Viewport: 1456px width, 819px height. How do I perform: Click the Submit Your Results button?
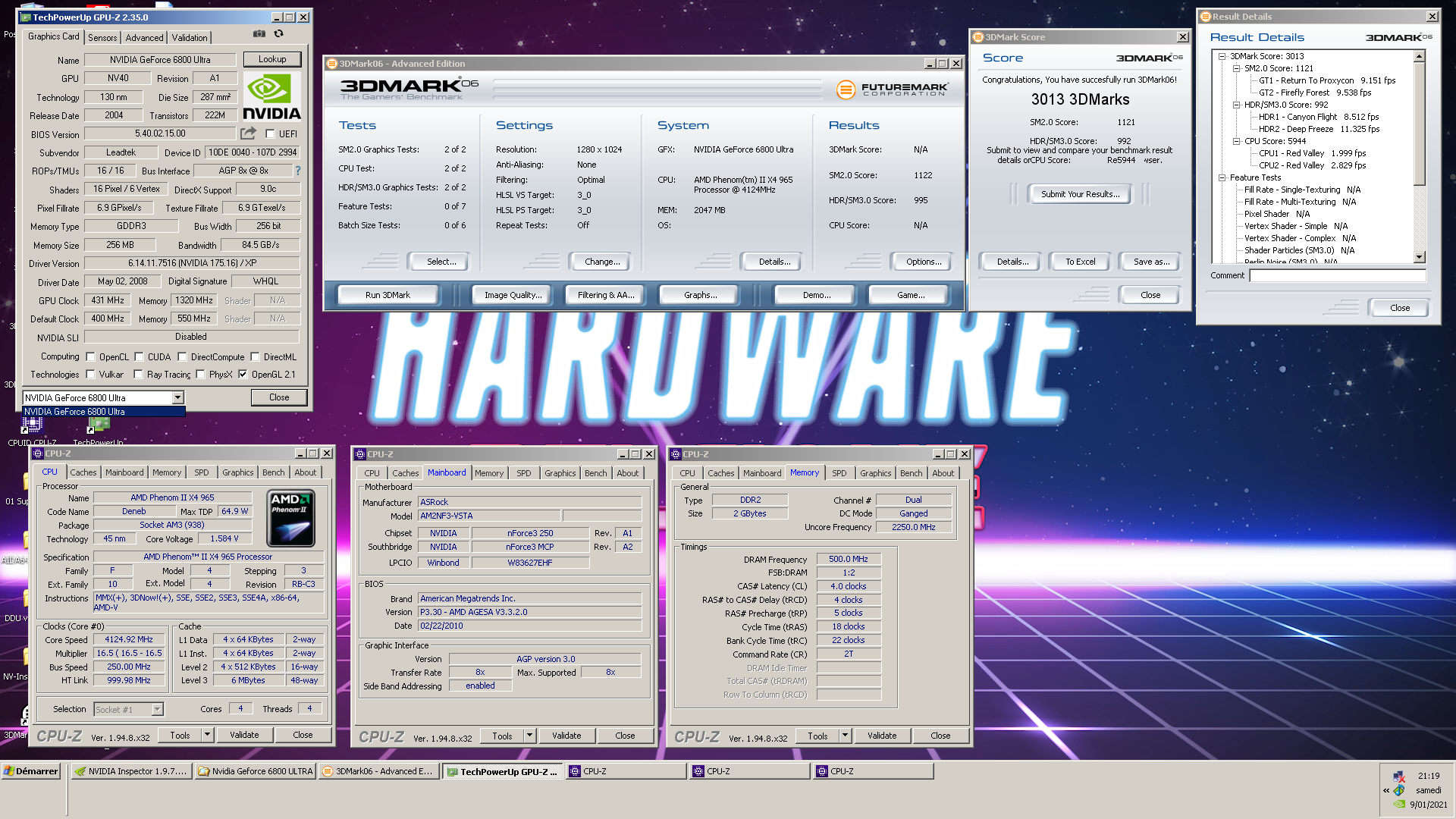(x=1080, y=194)
